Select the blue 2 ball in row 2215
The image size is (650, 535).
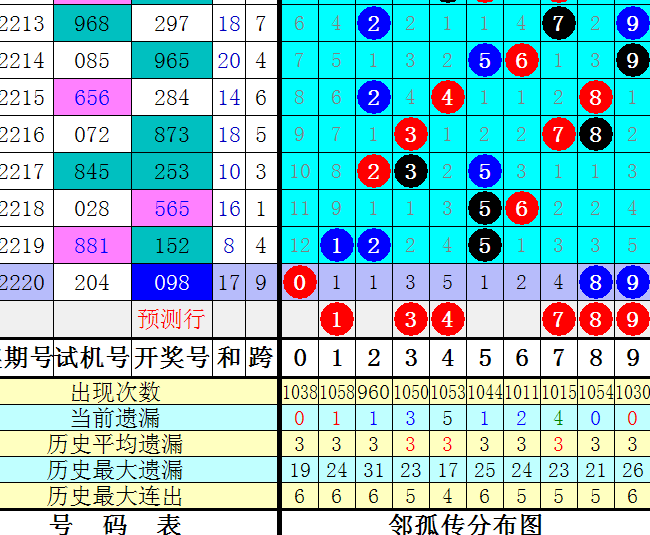coord(374,97)
